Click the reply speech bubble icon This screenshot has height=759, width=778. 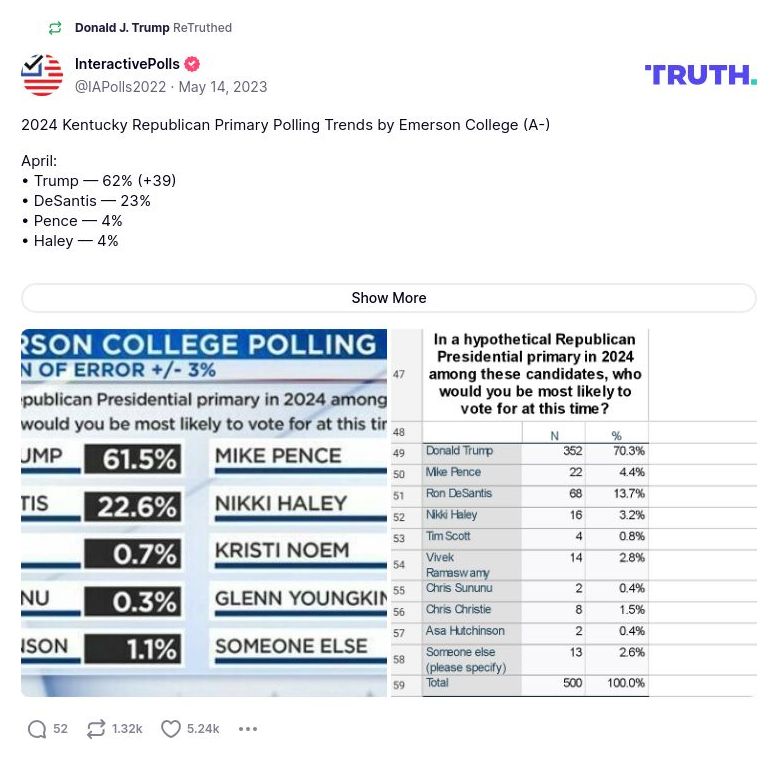point(37,729)
